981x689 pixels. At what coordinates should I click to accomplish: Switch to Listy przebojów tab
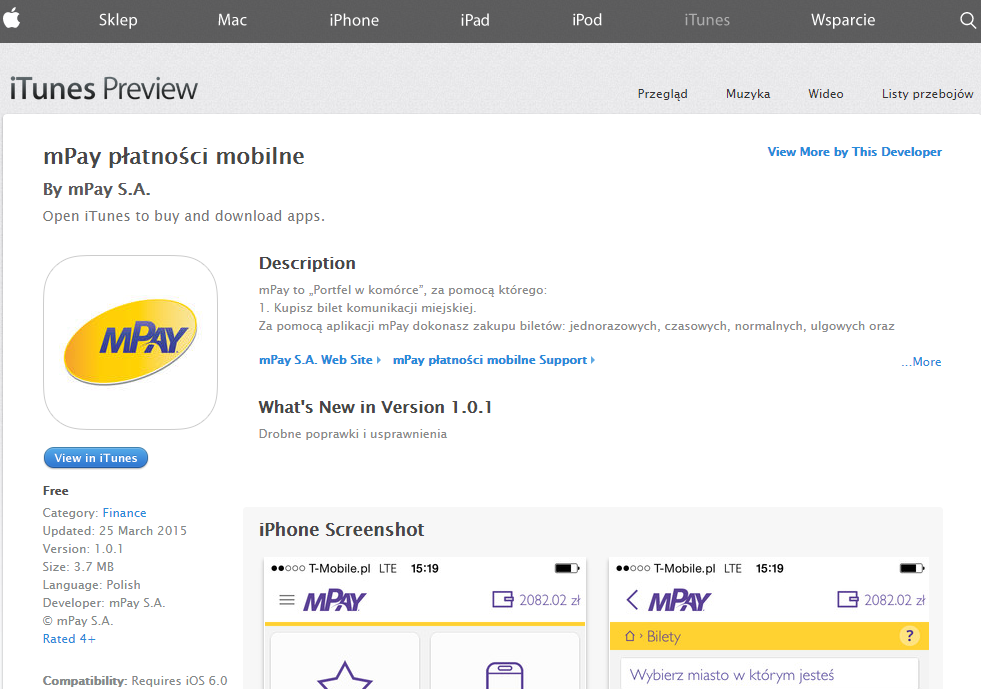[x=927, y=94]
